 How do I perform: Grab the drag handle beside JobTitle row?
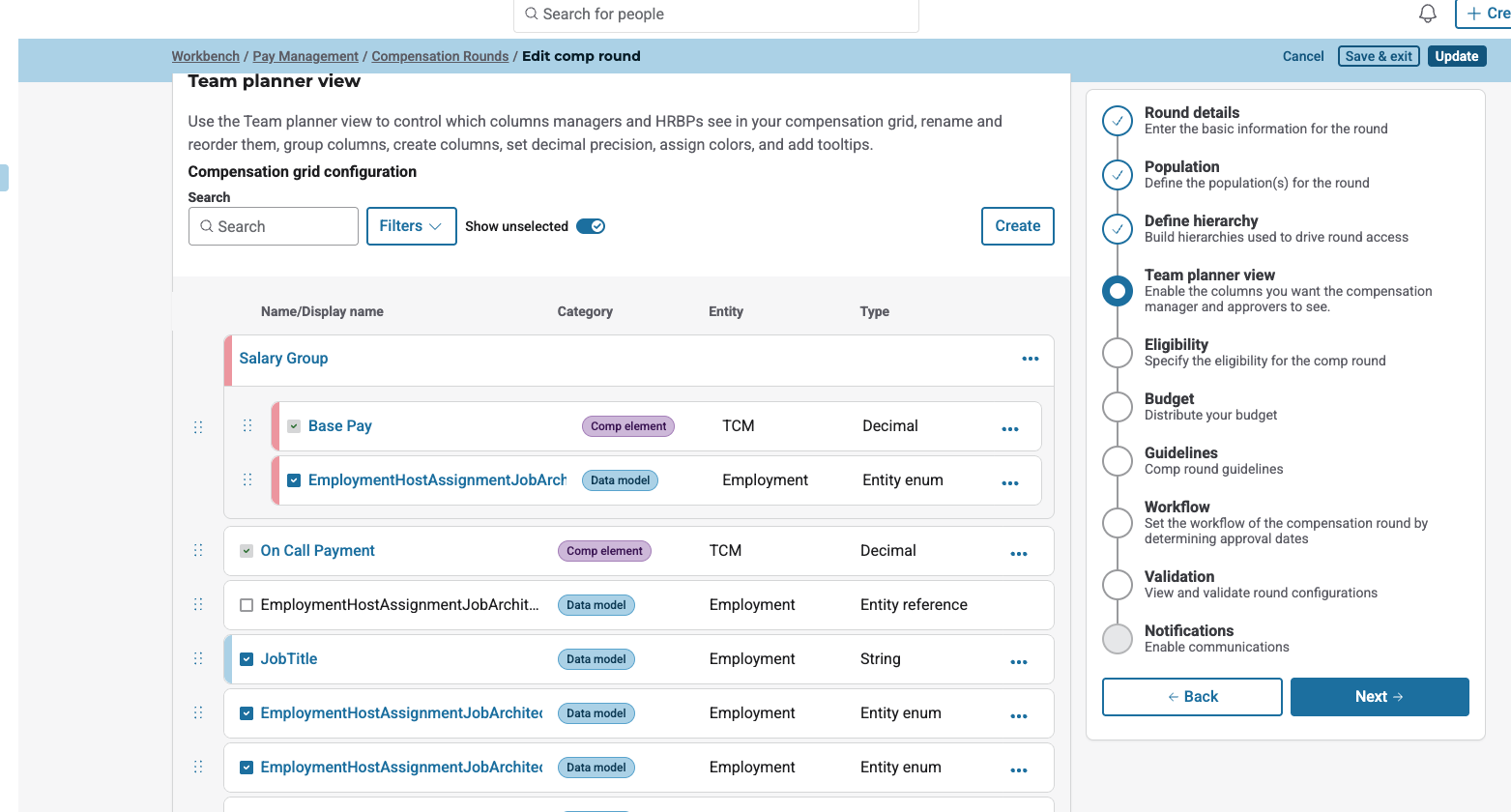[198, 658]
